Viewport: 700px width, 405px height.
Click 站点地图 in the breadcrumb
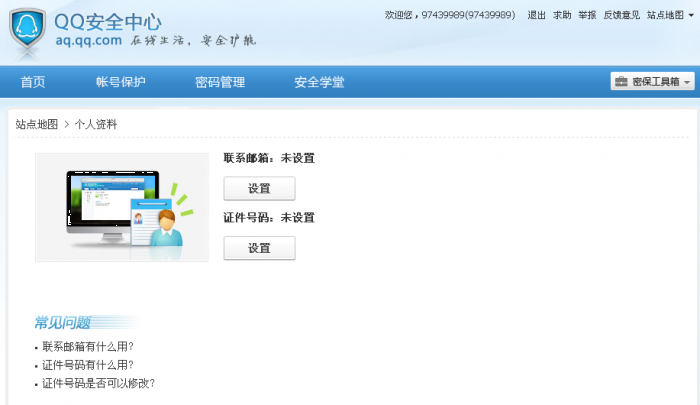pos(37,124)
